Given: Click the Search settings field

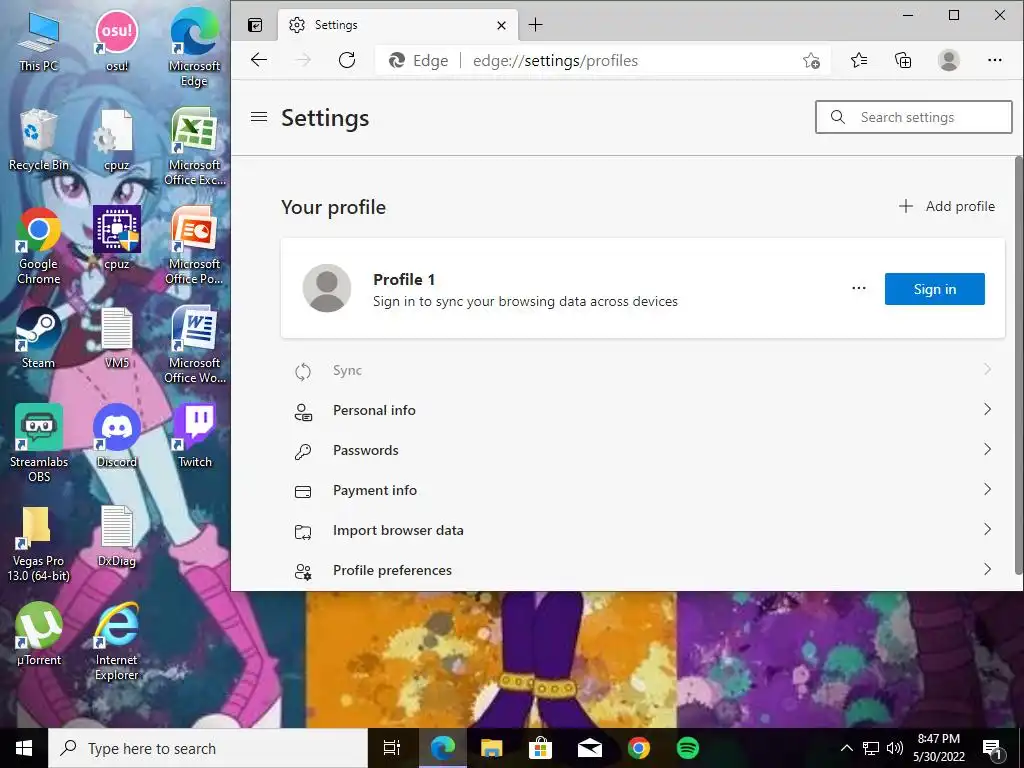Looking at the screenshot, I should pos(914,117).
